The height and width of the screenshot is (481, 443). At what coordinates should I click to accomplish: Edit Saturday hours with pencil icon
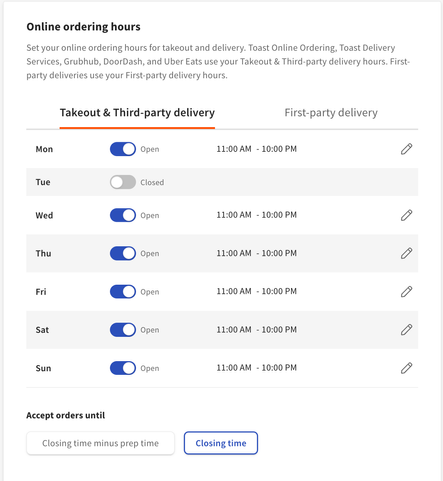[406, 330]
